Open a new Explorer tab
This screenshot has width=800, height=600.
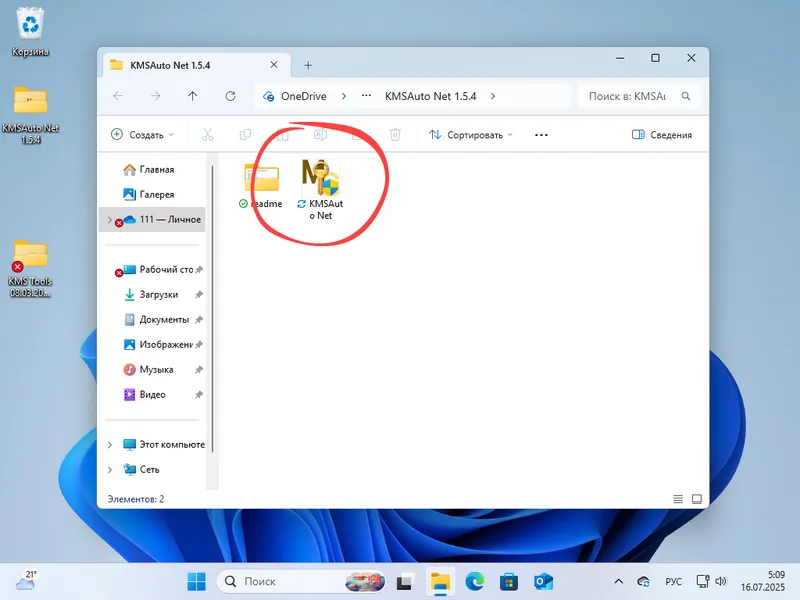pos(310,62)
